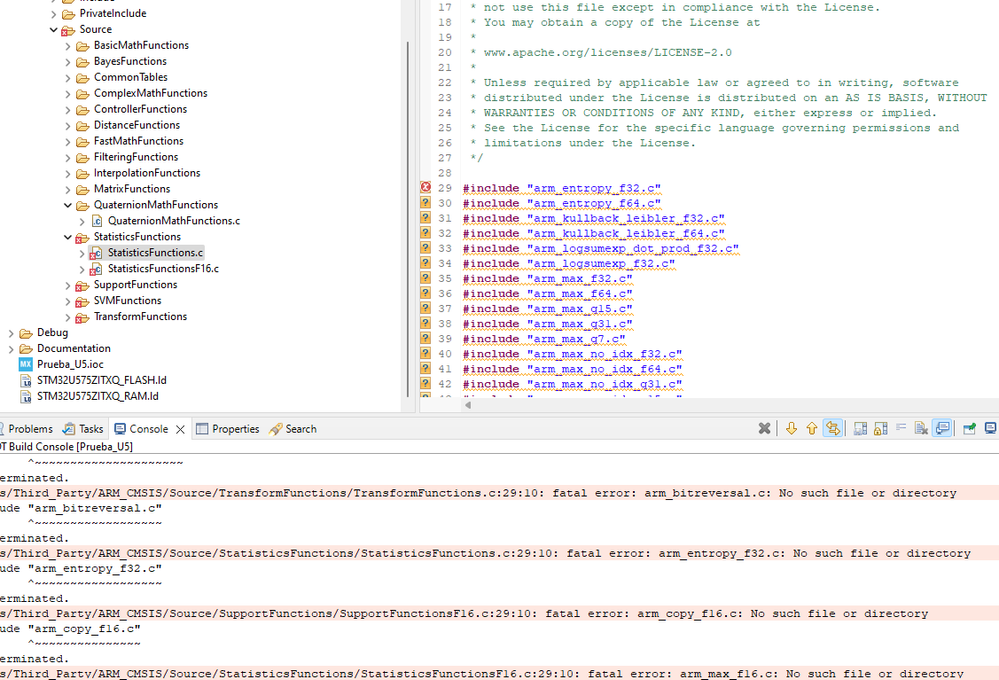Click www.apache.org/licenses/LICENSE-2.0 comment text
Viewport: 999px width, 680px height.
(607, 52)
